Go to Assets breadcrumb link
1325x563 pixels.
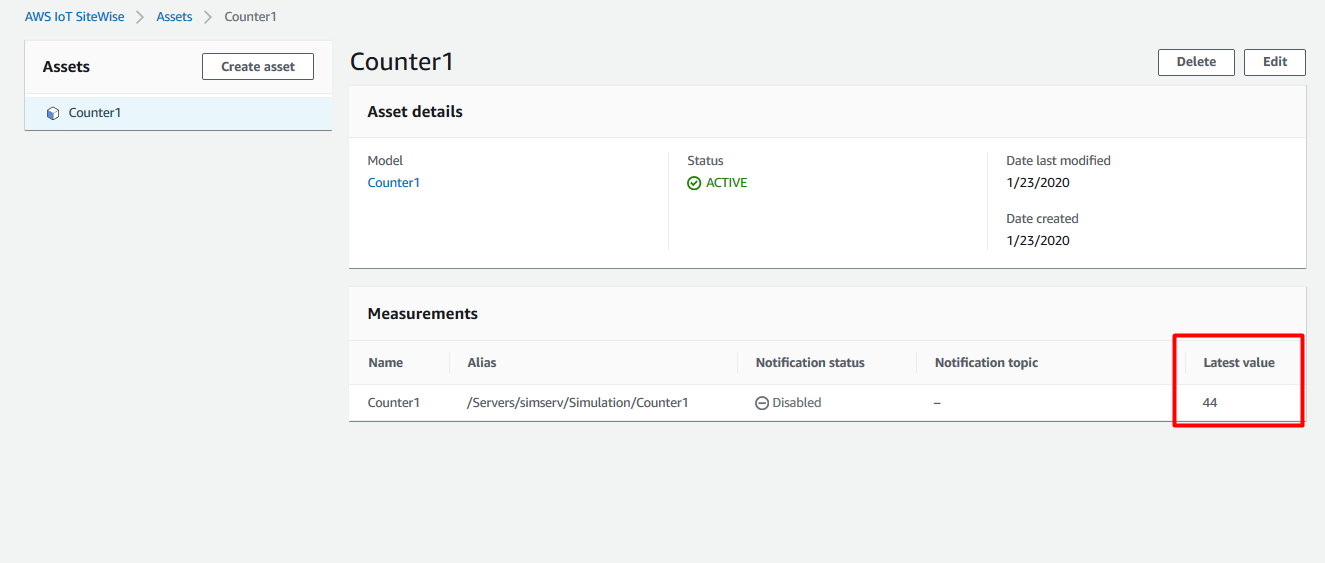[174, 17]
